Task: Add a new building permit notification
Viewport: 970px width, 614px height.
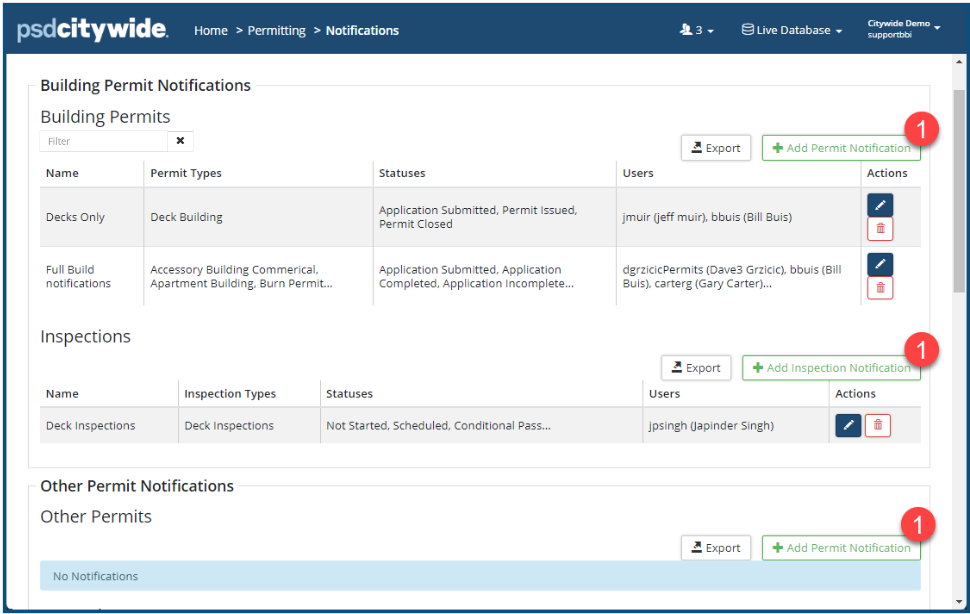Action: [x=840, y=148]
